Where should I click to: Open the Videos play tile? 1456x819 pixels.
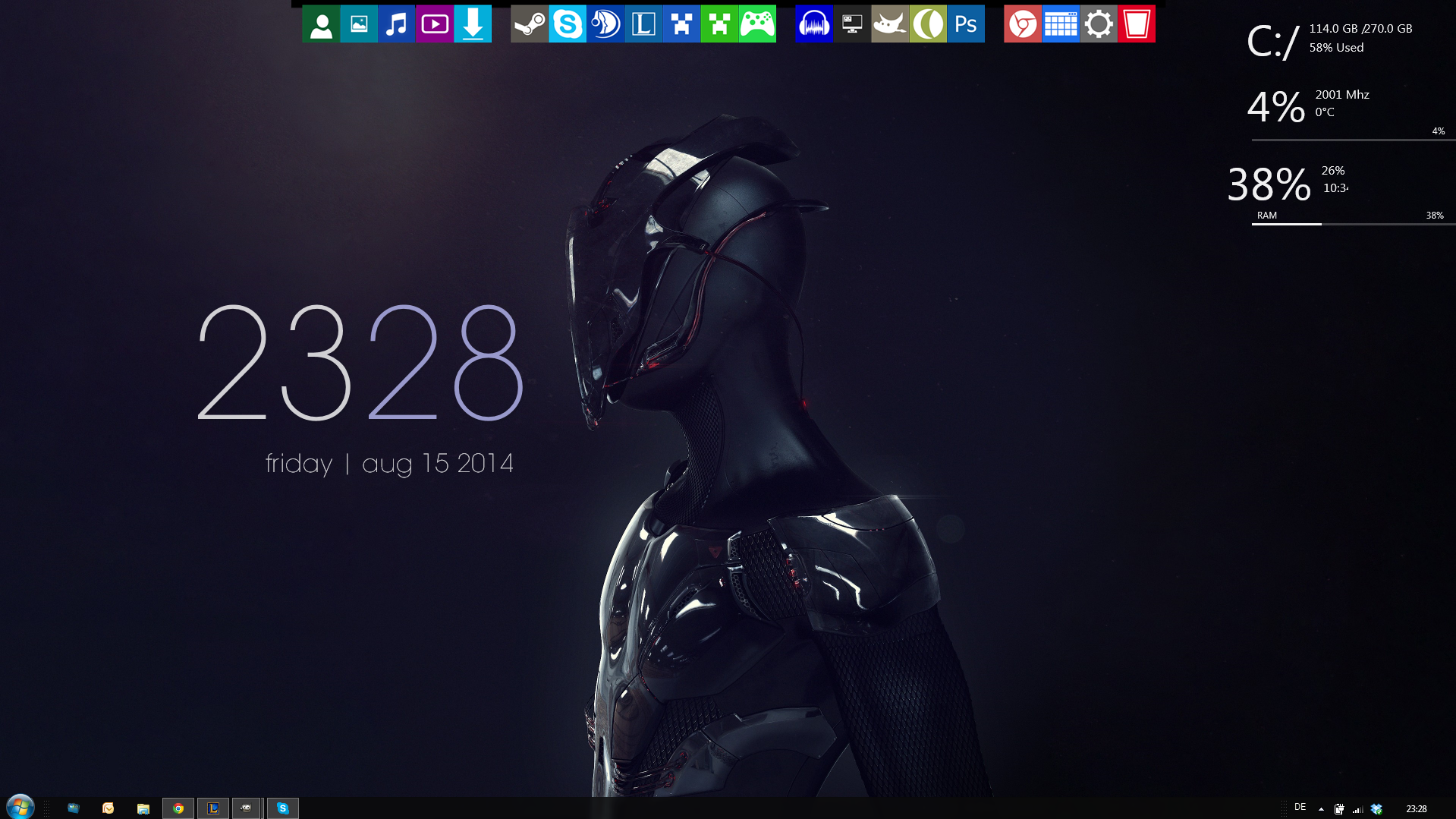point(435,24)
